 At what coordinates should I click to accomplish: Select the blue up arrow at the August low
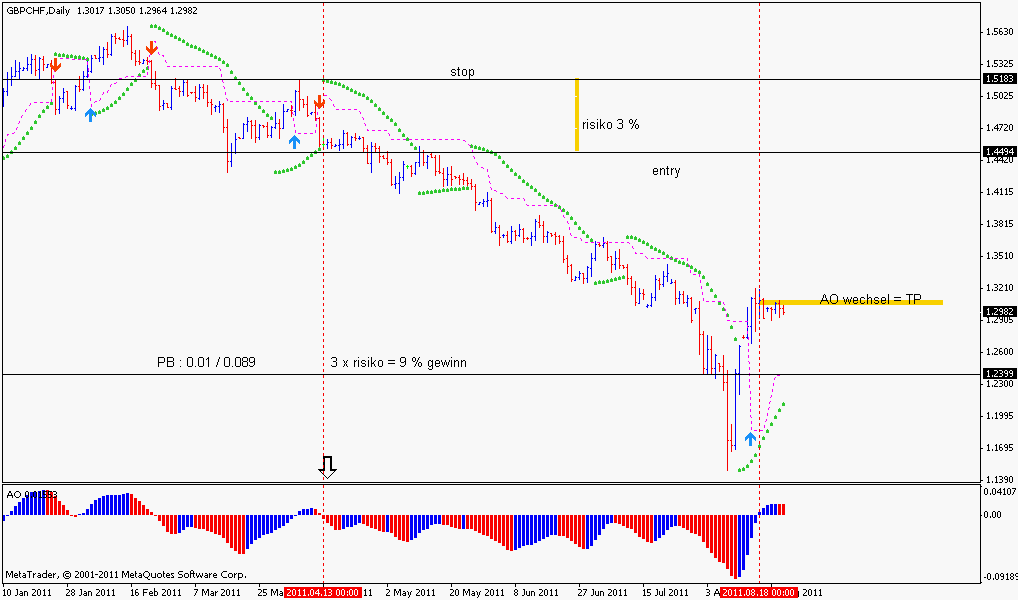(x=750, y=438)
